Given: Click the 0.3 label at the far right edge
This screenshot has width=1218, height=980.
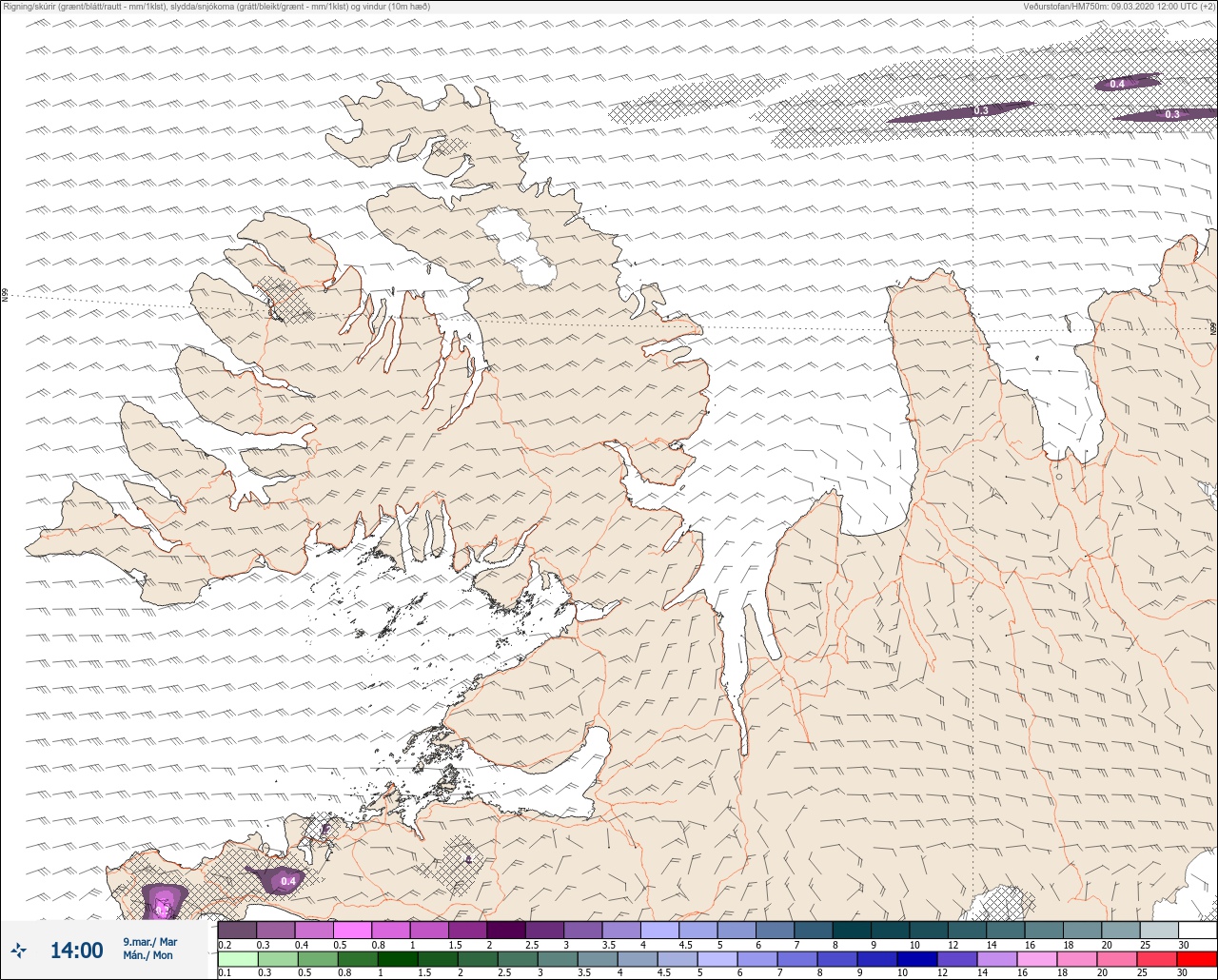Looking at the screenshot, I should point(1172,114).
